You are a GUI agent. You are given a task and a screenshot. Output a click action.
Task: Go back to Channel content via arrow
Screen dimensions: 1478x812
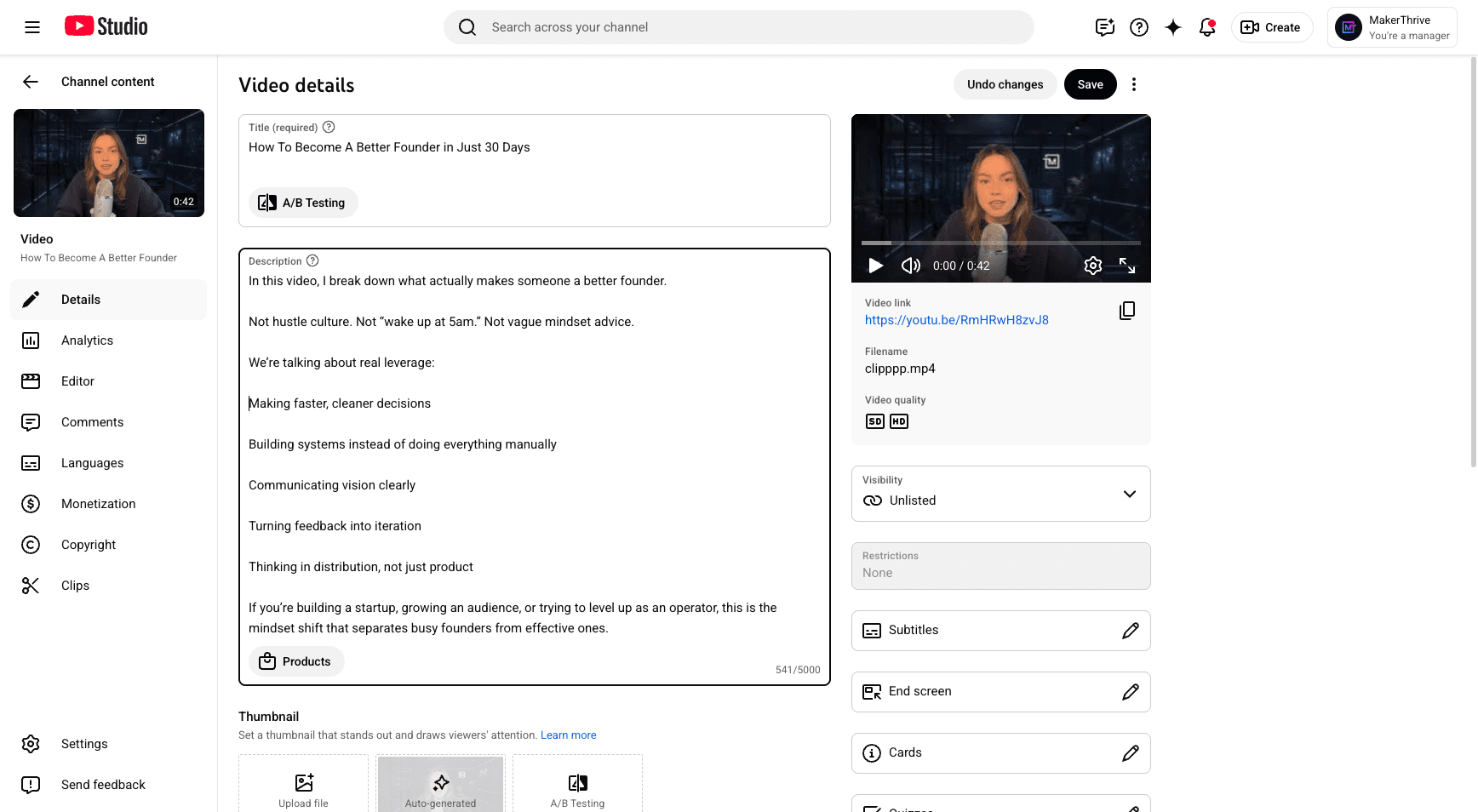pyautogui.click(x=31, y=82)
